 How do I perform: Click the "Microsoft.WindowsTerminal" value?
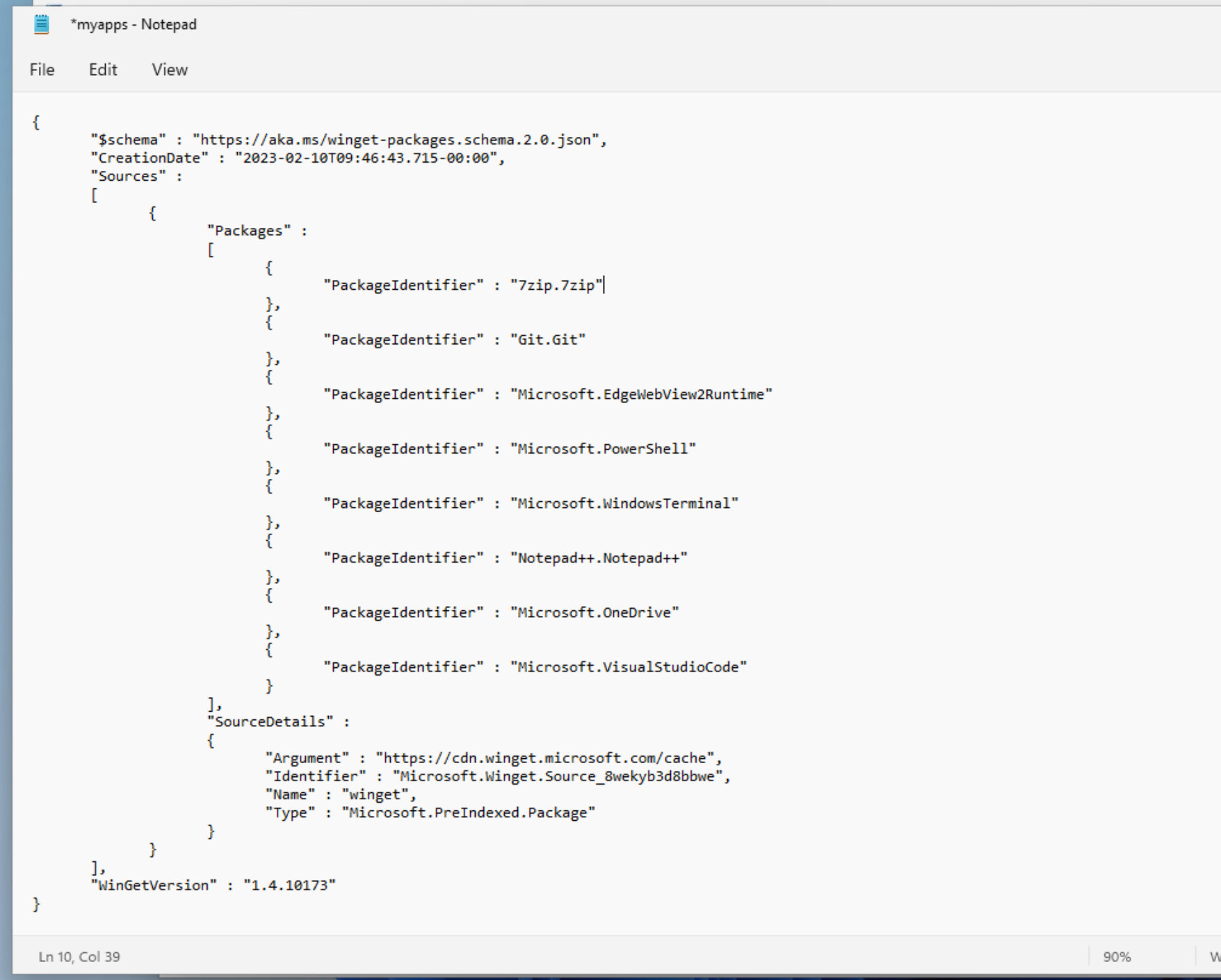624,503
